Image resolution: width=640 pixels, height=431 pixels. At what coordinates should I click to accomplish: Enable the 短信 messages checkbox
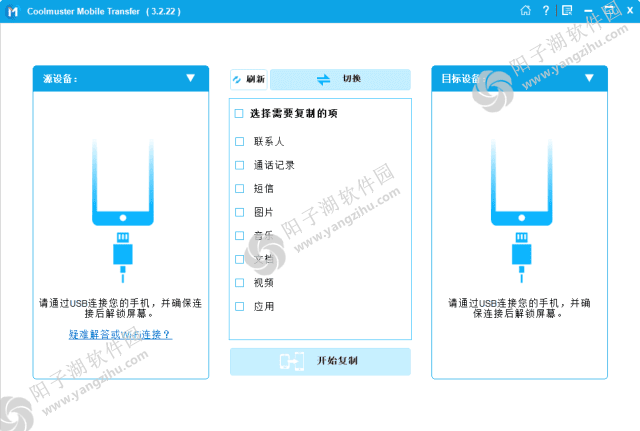point(240,189)
